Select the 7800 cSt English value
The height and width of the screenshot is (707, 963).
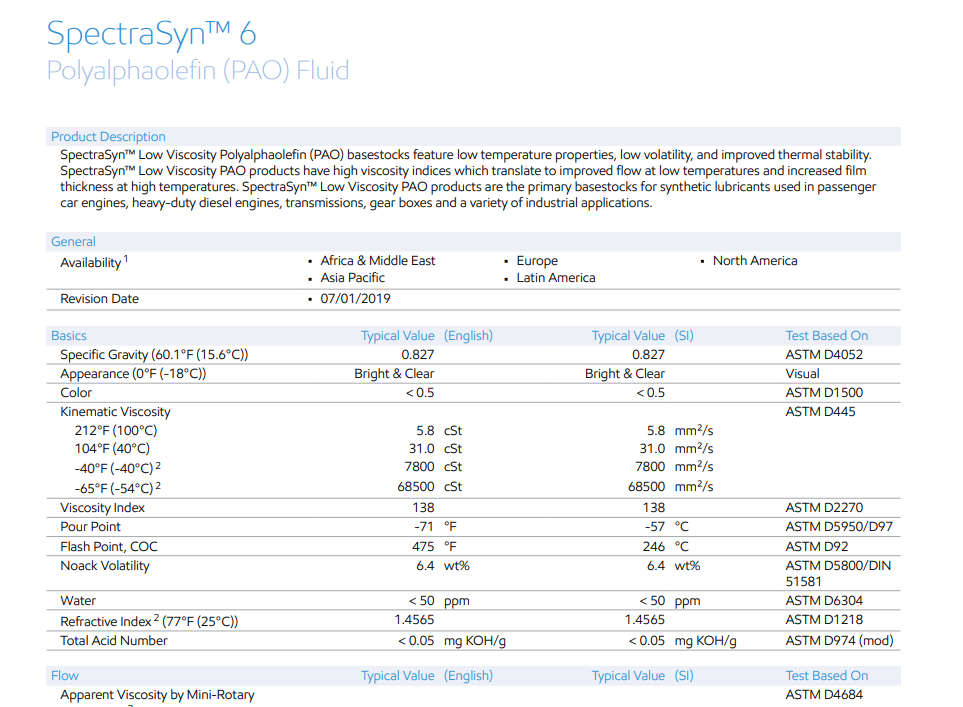coord(434,467)
